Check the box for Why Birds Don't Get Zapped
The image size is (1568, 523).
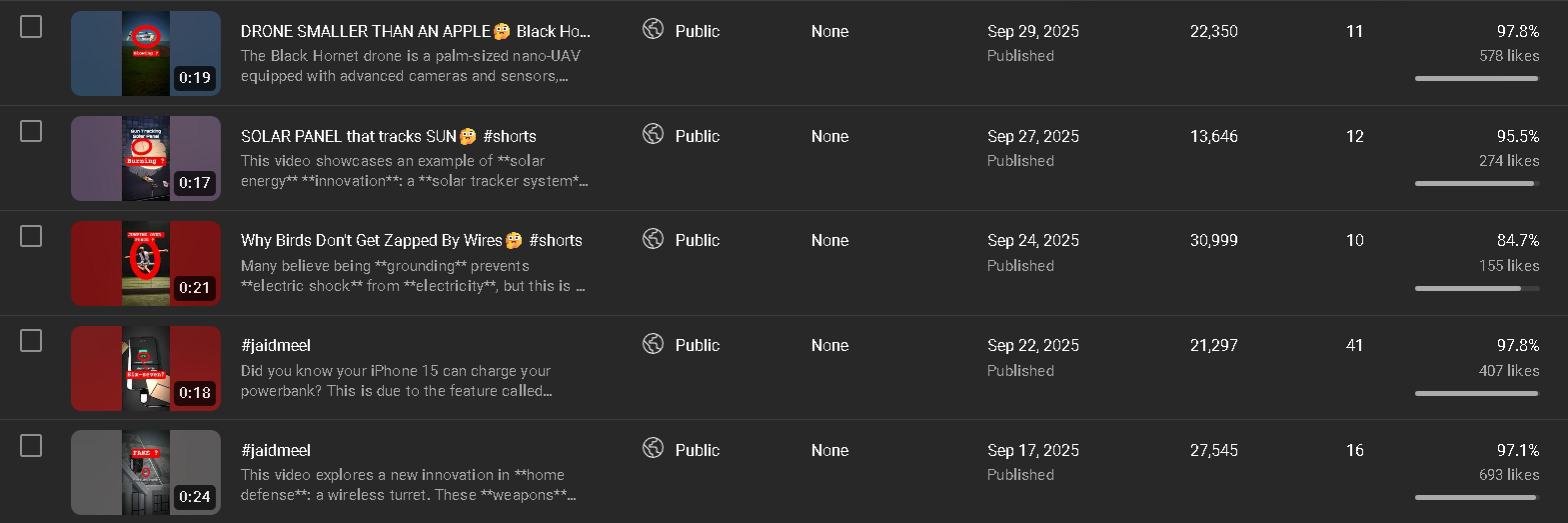pyautogui.click(x=31, y=236)
